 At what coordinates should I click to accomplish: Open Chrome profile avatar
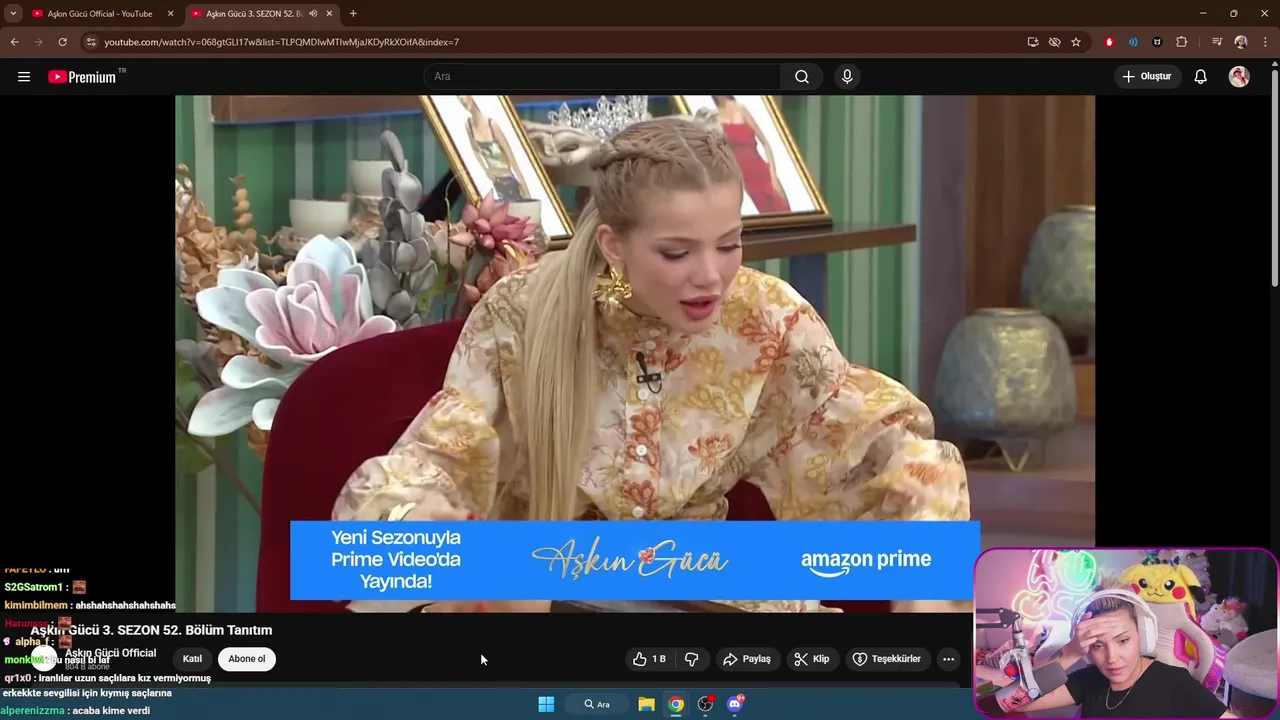[x=1241, y=42]
